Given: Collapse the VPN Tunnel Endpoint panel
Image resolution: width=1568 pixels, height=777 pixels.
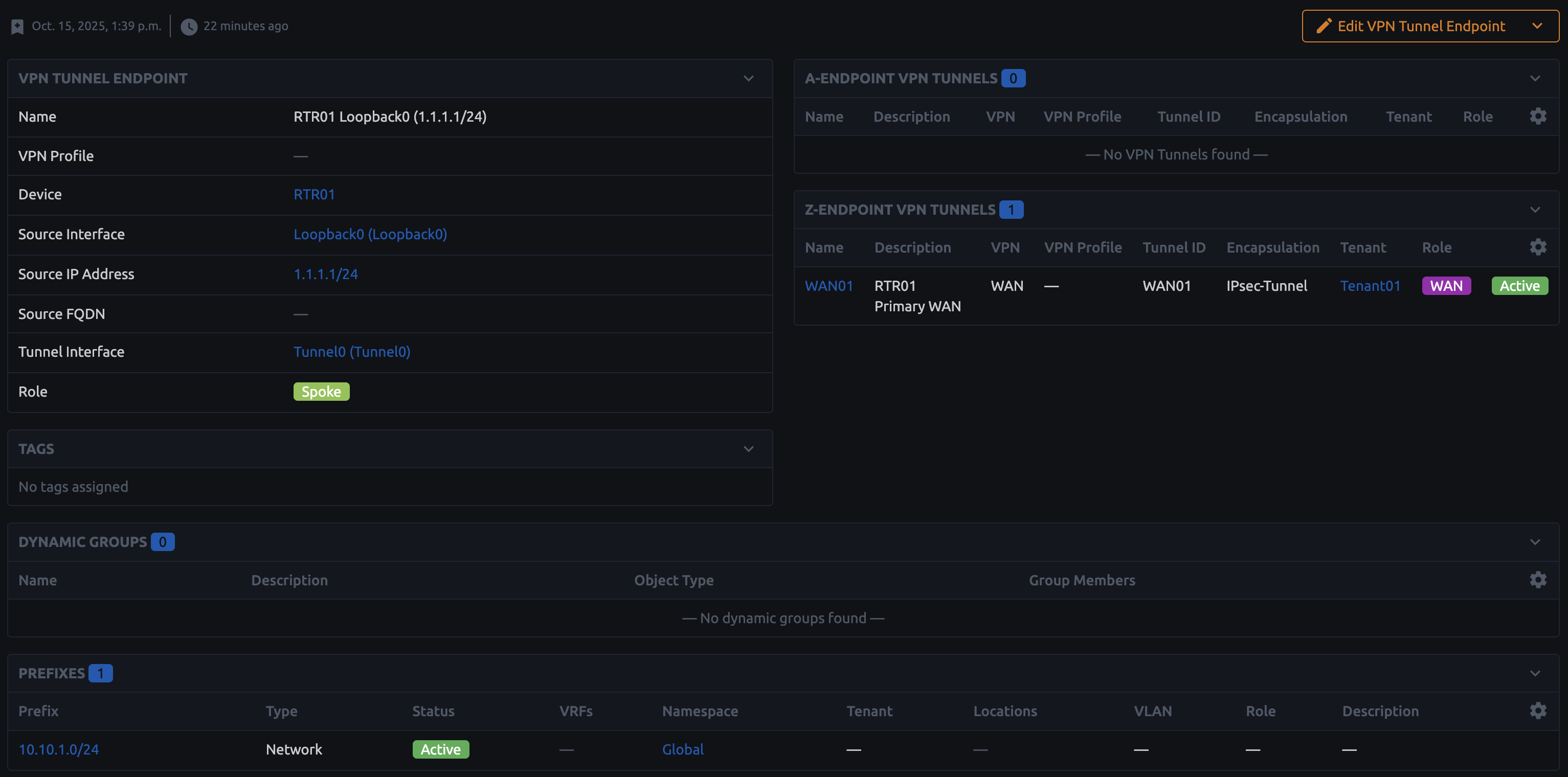Looking at the screenshot, I should pos(748,79).
